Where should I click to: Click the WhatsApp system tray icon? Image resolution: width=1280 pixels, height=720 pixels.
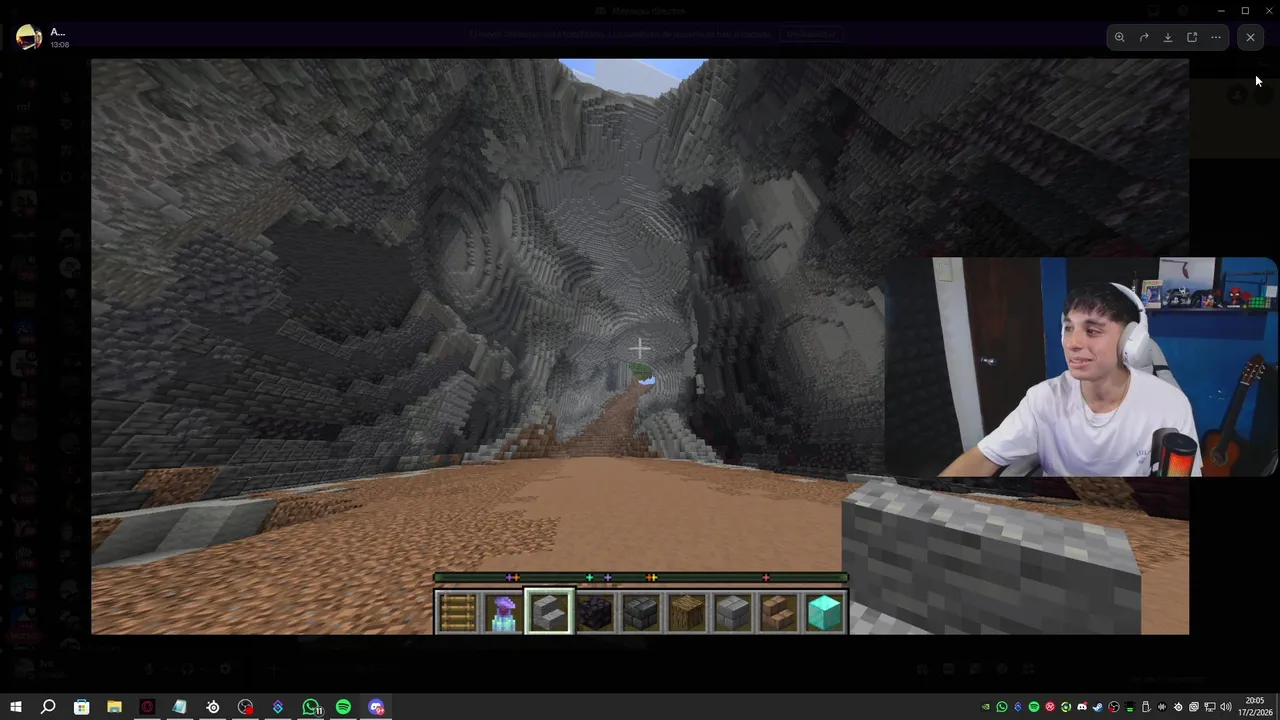click(x=1002, y=707)
